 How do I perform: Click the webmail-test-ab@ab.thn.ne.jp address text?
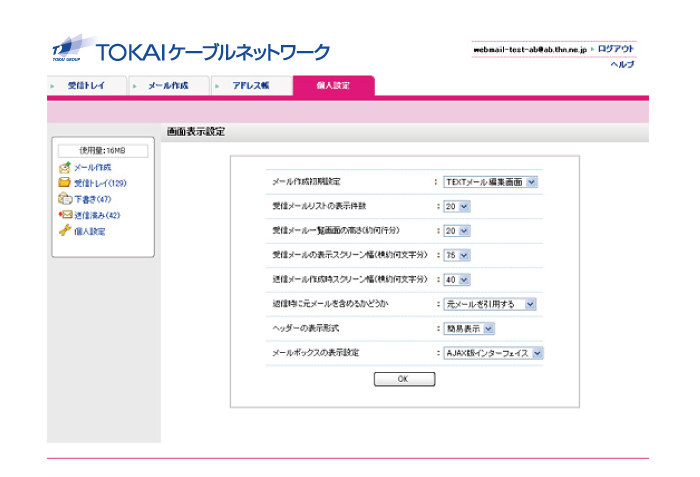pos(530,49)
